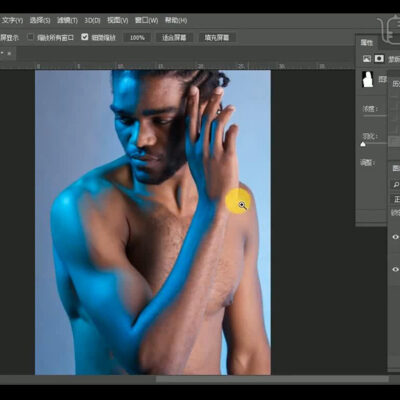Viewport: 400px width, 400px height.
Task: Open the 滤镜(T) menu
Action: tap(67, 20)
